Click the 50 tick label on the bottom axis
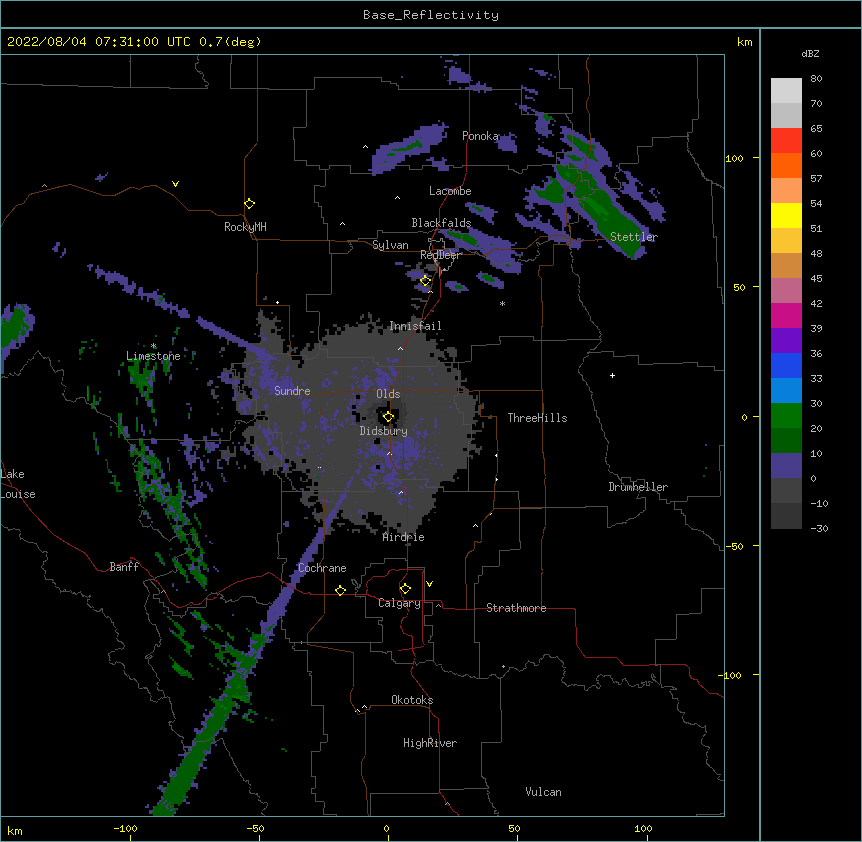 514,828
